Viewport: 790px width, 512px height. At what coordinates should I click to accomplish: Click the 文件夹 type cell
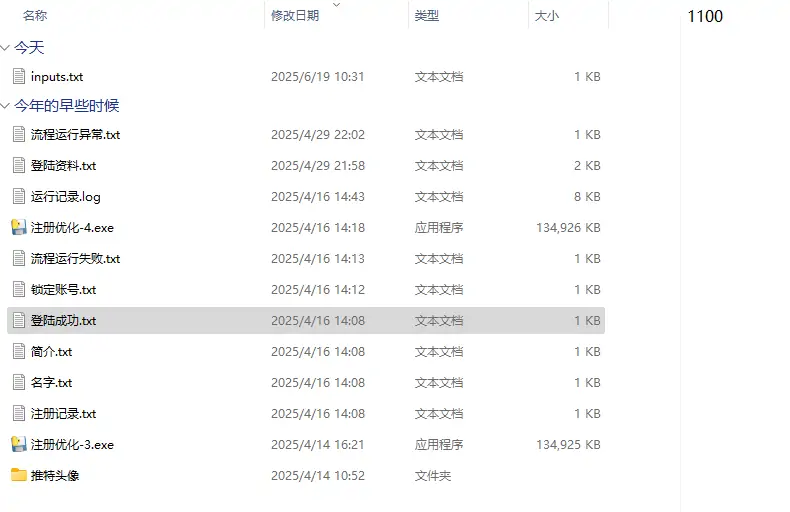tap(433, 475)
